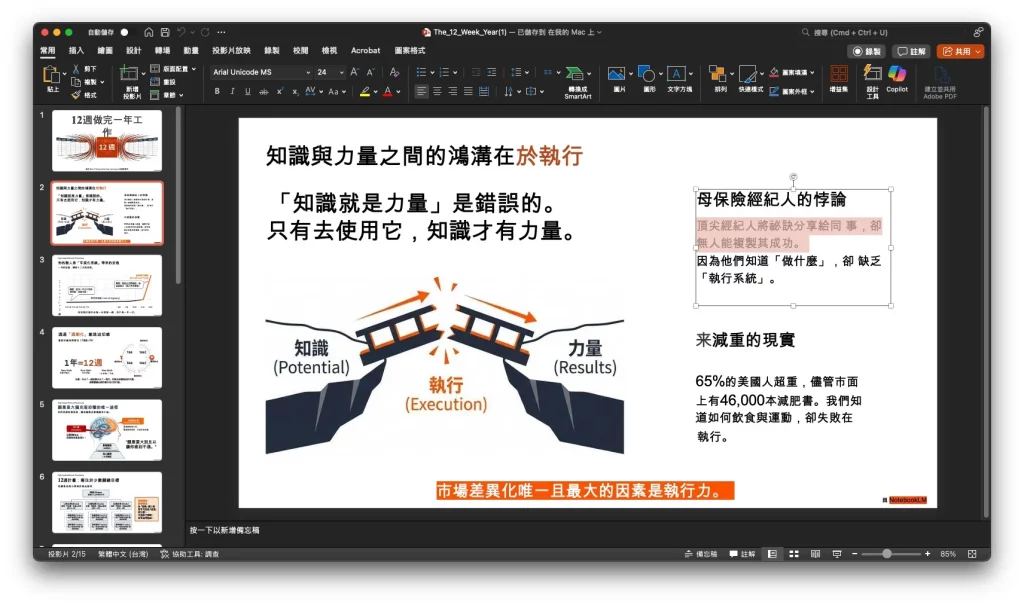Open the Arial Unicode MS font dropdown
The height and width of the screenshot is (605, 1024).
[262, 72]
